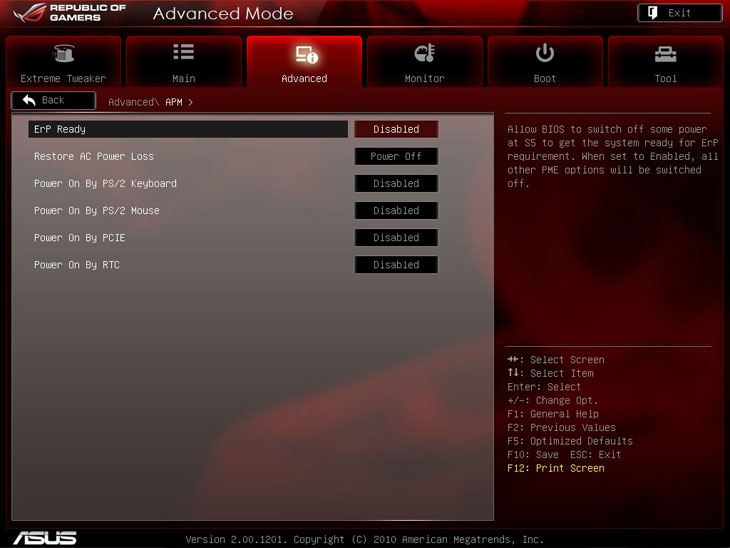Select the ErP Ready row label
This screenshot has width=730, height=548.
click(60, 129)
